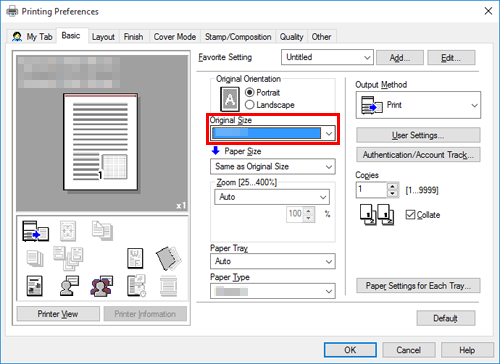Increase copies with the up stepper arrow

click(x=393, y=187)
